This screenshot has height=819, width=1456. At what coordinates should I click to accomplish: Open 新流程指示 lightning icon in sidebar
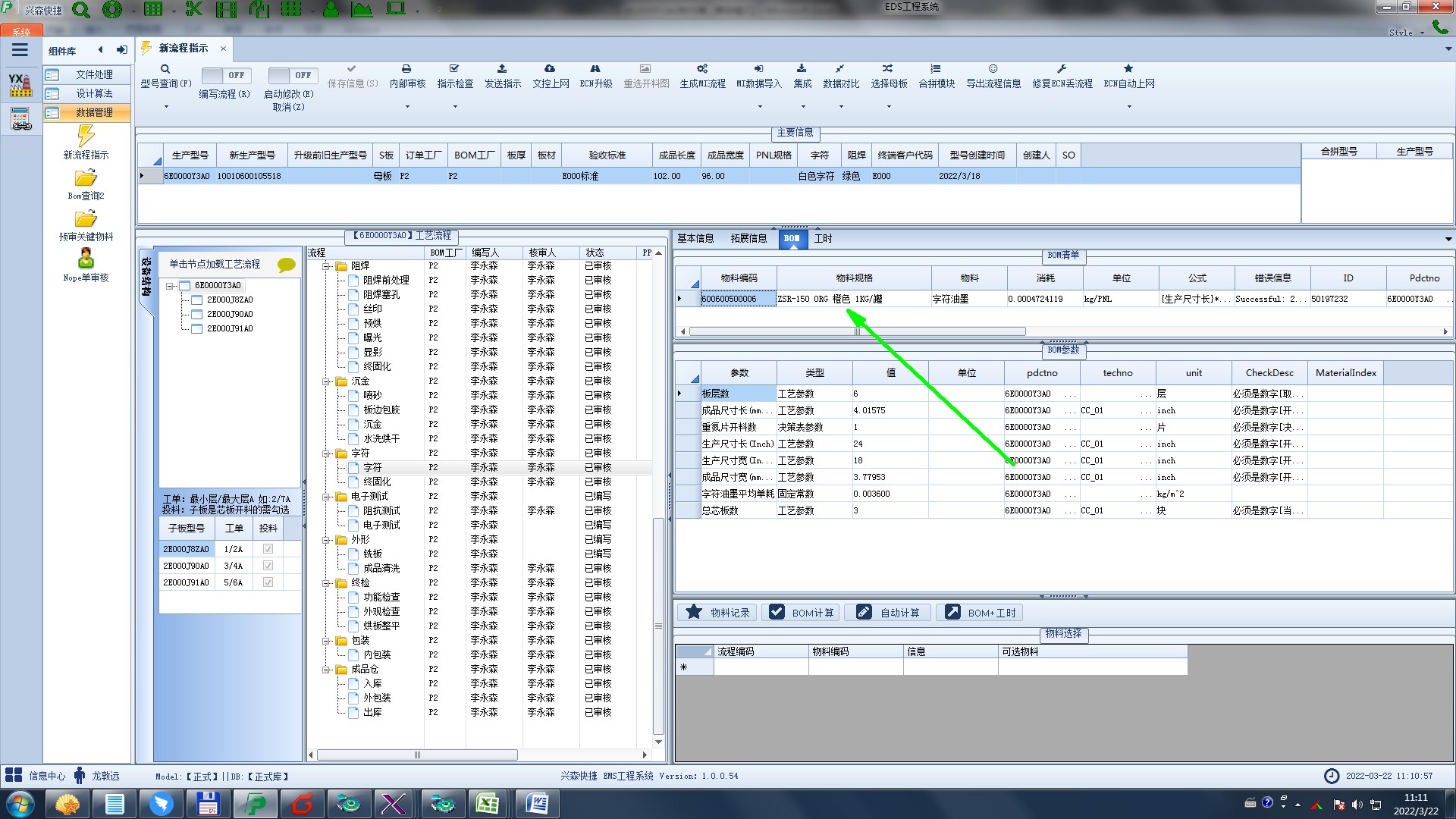coord(86,136)
